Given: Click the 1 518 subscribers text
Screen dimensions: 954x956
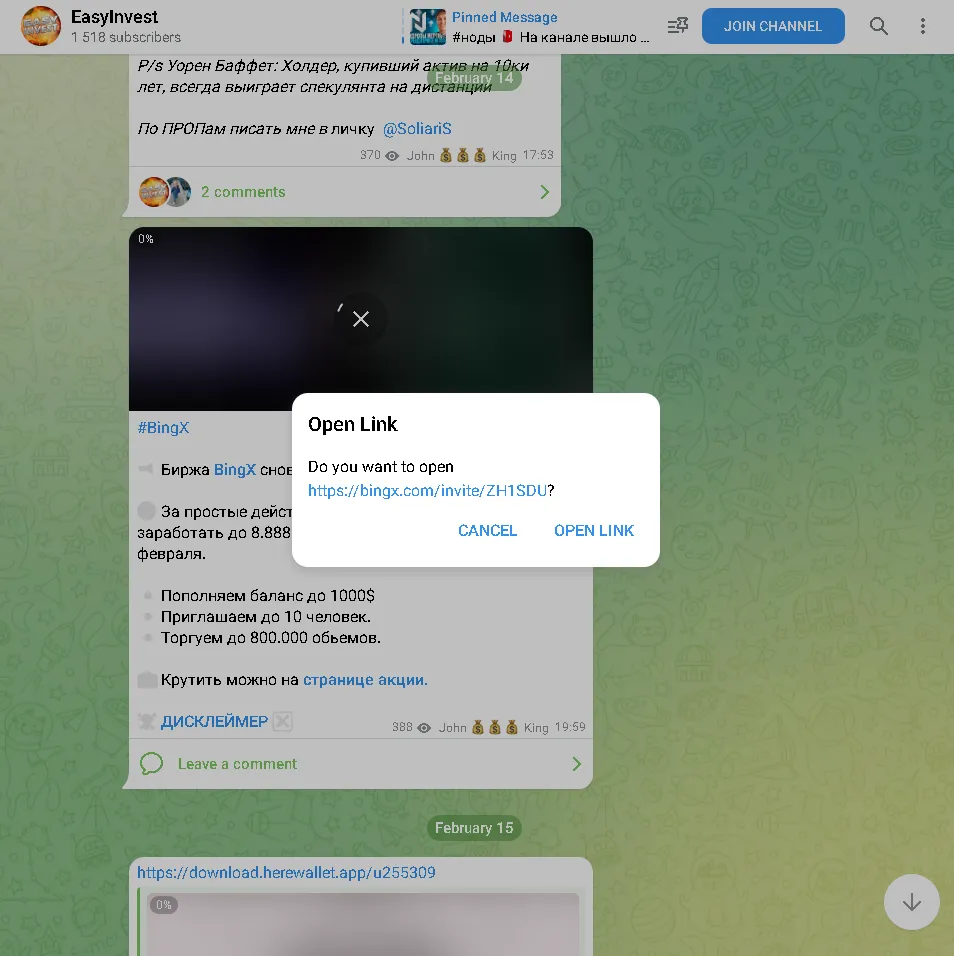Looking at the screenshot, I should [126, 37].
